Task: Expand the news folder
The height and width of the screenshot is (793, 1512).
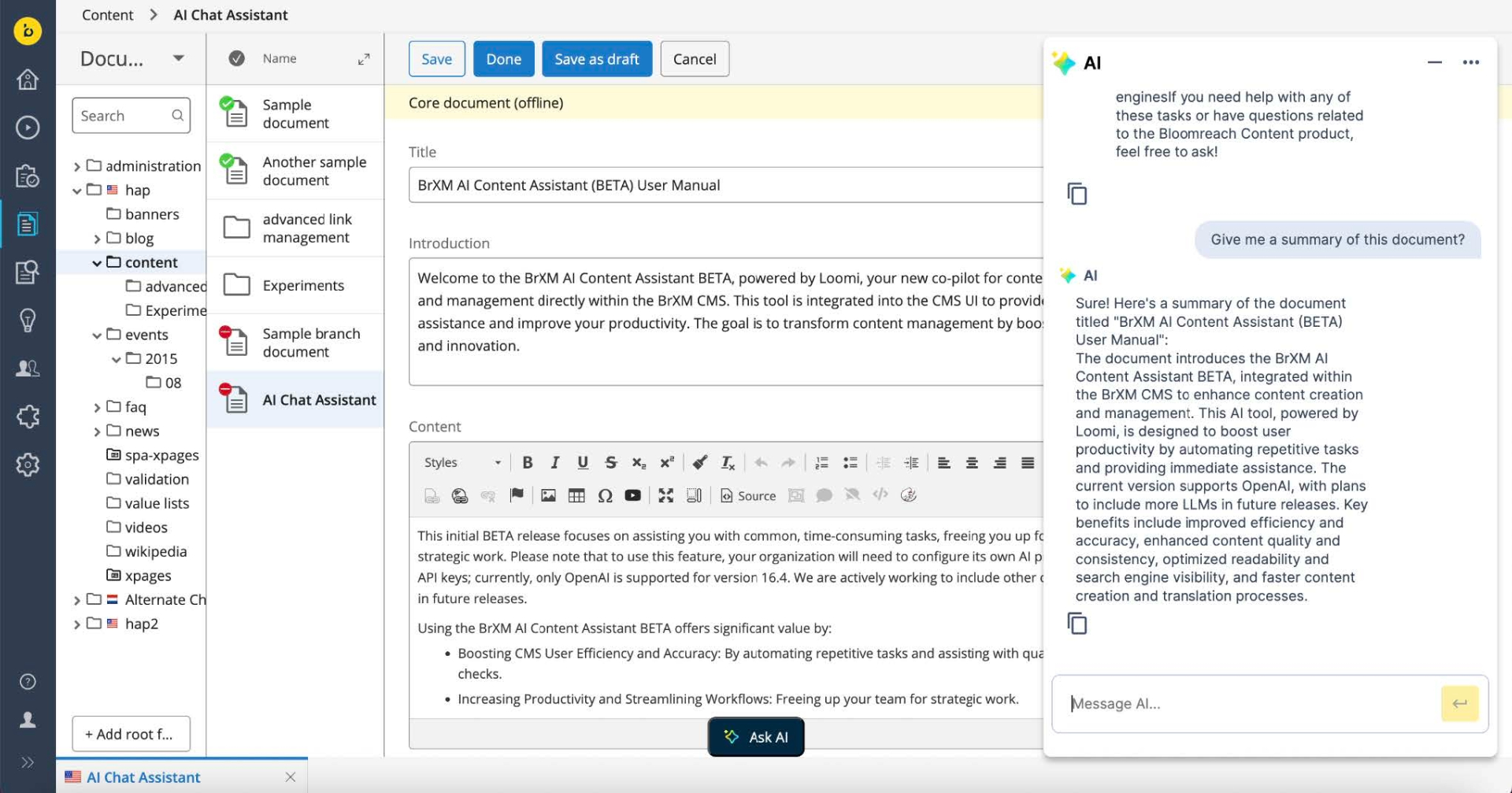Action: coord(97,432)
